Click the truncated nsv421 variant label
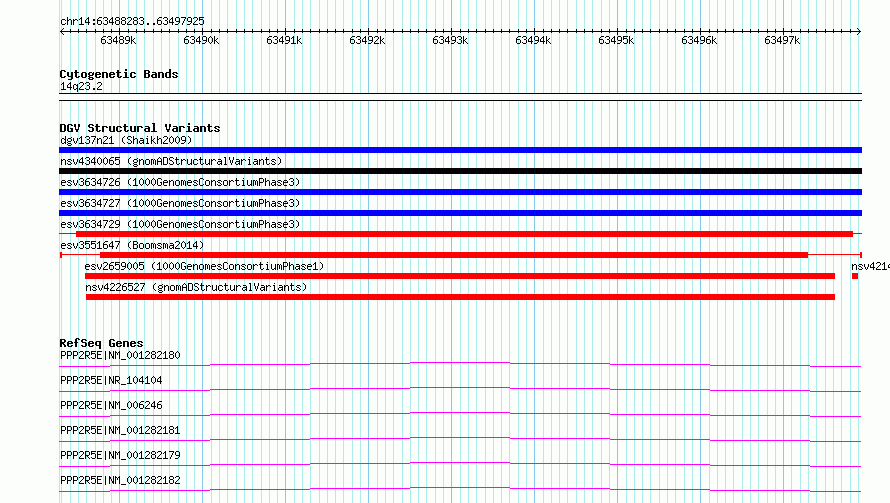The width and height of the screenshot is (890, 503). [x=870, y=266]
